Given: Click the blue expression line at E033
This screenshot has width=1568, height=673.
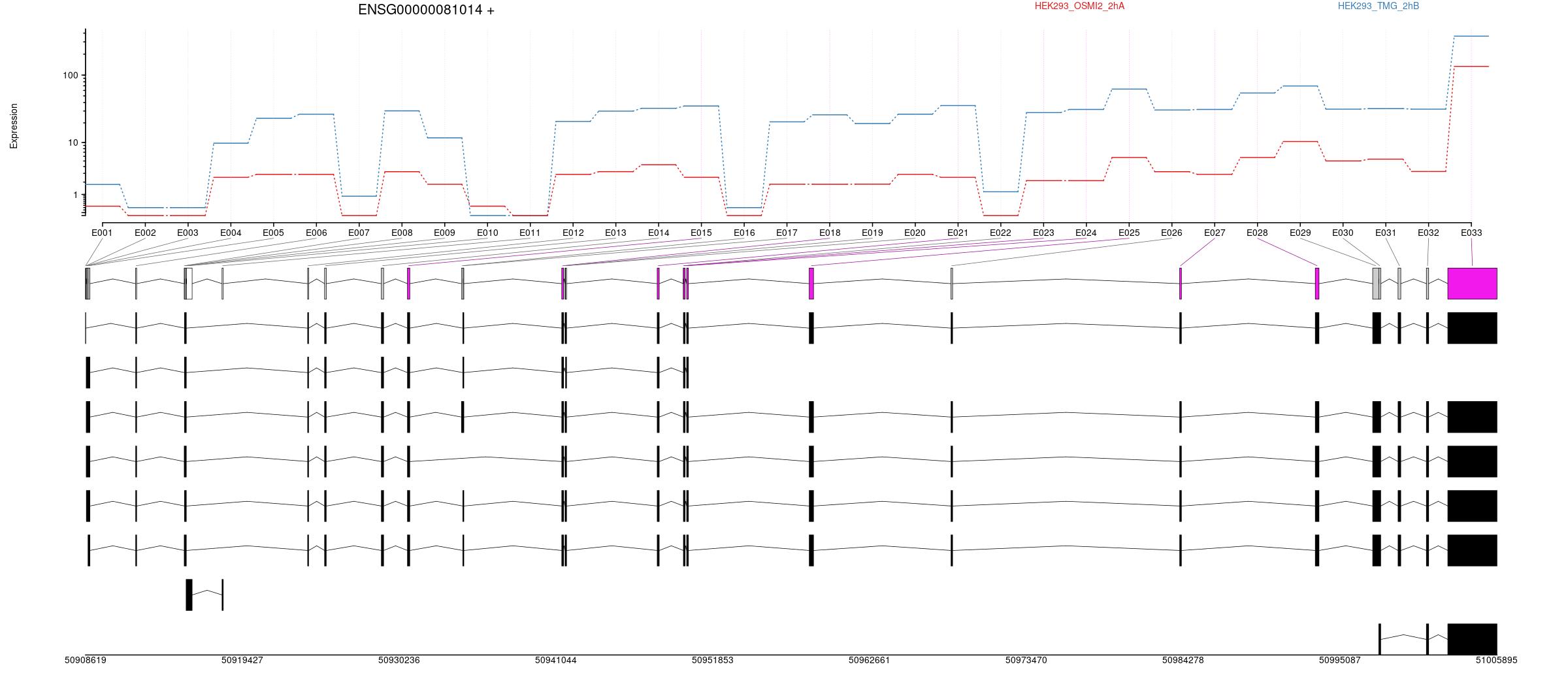Looking at the screenshot, I should [1471, 36].
